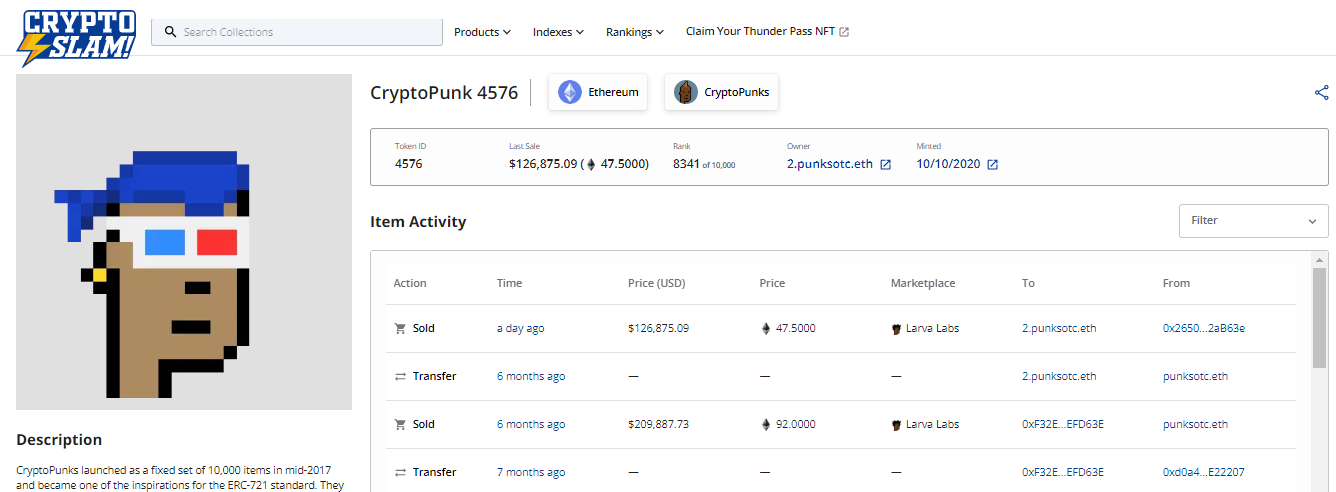This screenshot has width=1336, height=492.
Task: Expand the Products menu
Action: [482, 32]
